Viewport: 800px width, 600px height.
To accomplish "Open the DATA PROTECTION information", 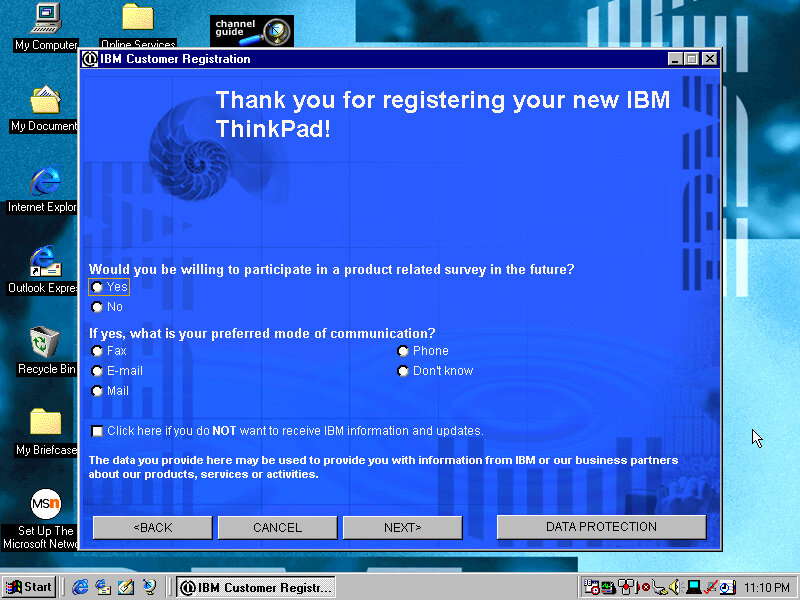I will coord(601,526).
